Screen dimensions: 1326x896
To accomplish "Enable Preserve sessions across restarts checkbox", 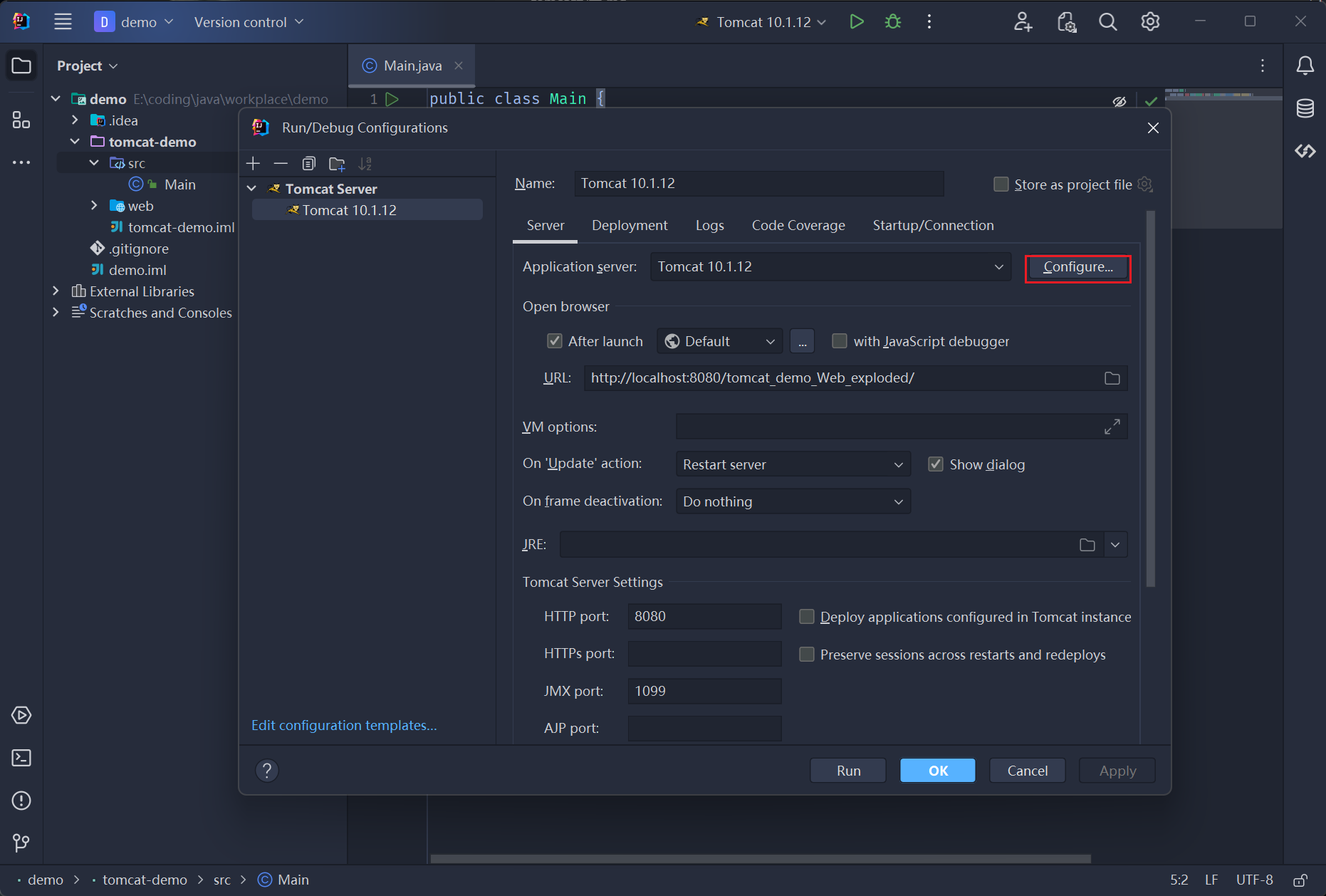I will [807, 655].
